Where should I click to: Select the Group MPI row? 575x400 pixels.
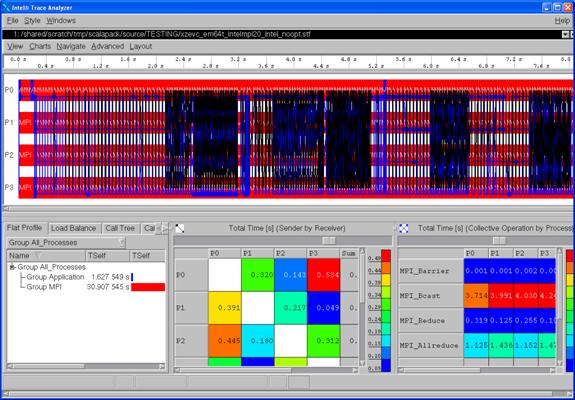point(86,287)
